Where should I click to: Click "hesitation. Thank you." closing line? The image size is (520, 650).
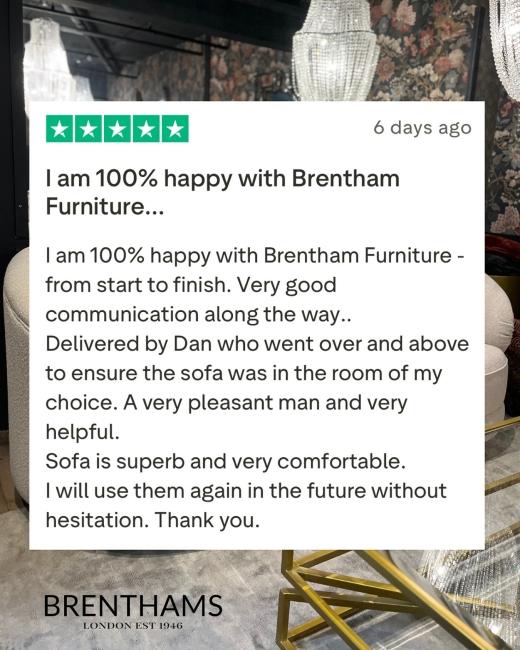pyautogui.click(x=153, y=520)
